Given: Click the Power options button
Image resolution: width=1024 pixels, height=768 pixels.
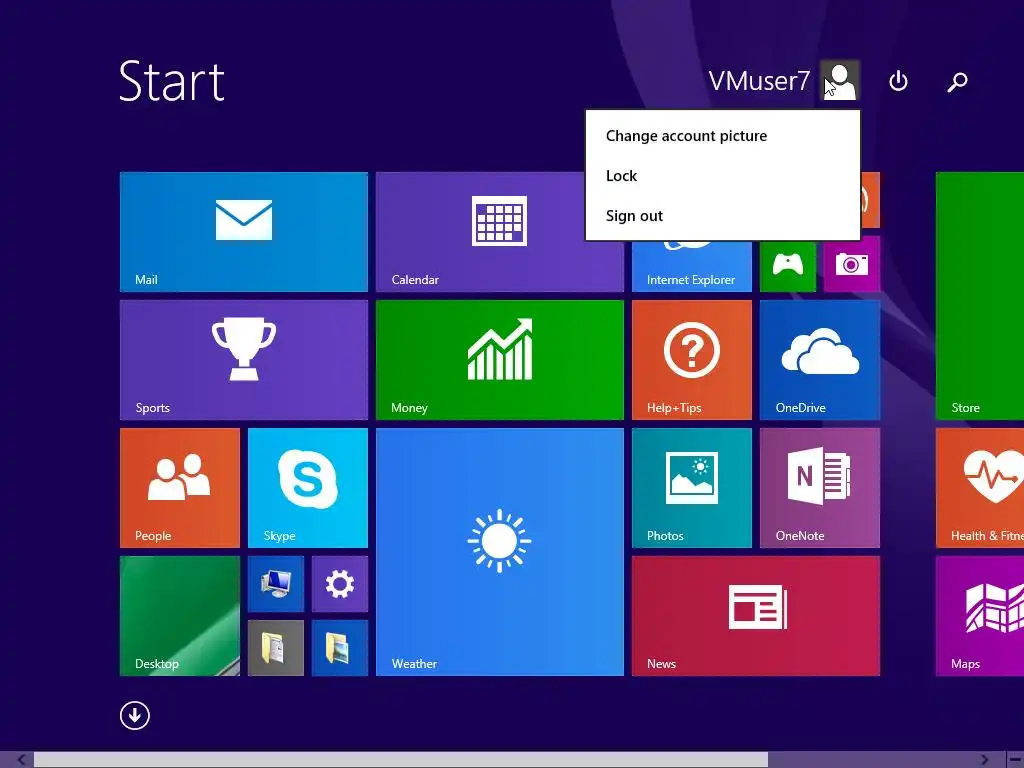Looking at the screenshot, I should pyautogui.click(x=898, y=81).
